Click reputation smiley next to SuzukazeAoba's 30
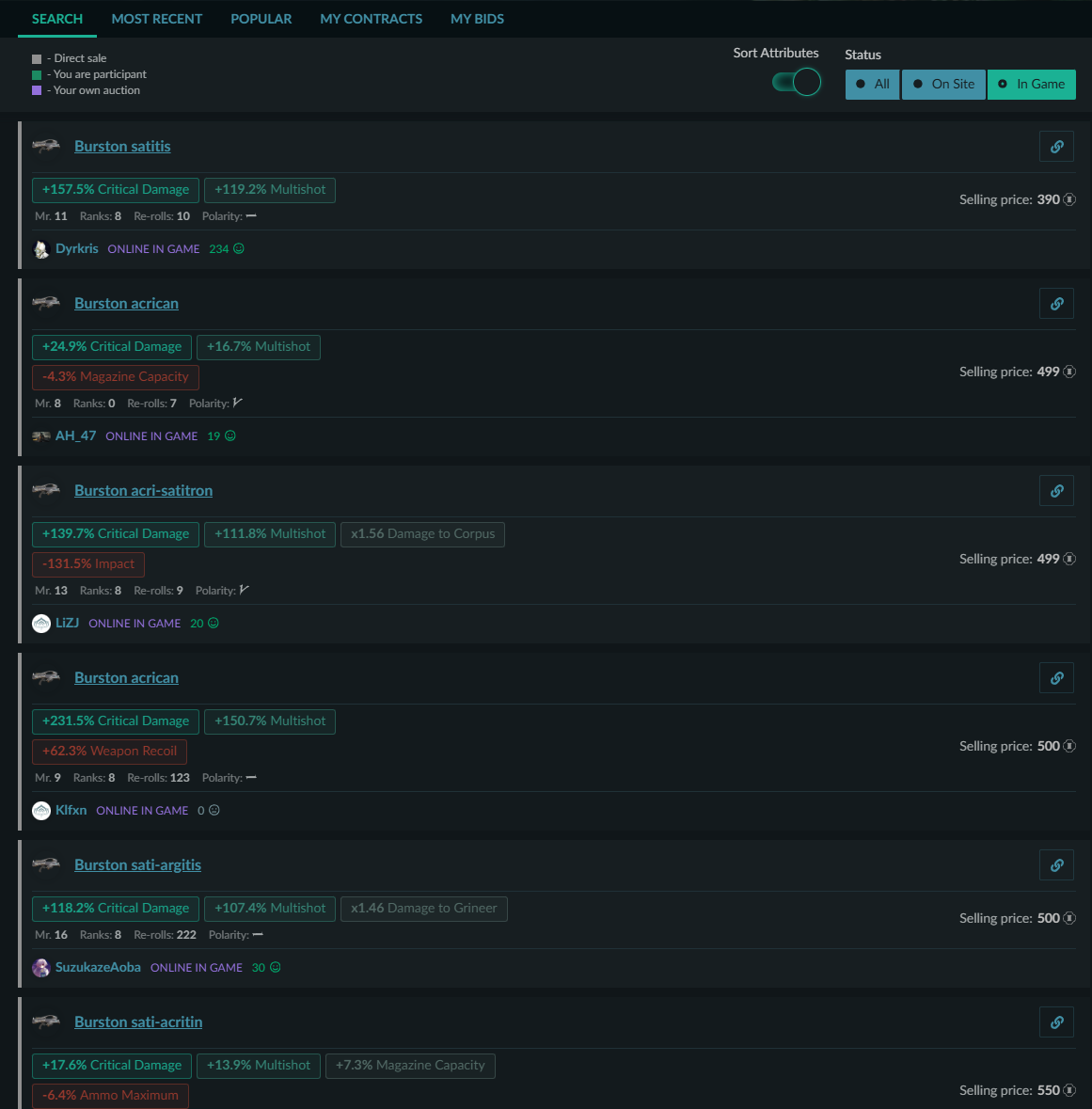This screenshot has height=1109, width=1092. coord(276,968)
